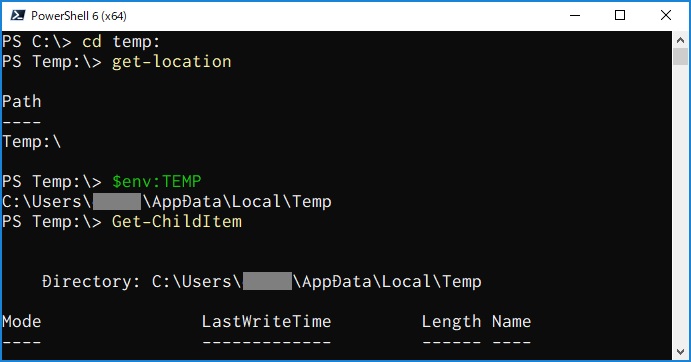
Task: Click the 'Mode' column header
Action: click(22, 321)
